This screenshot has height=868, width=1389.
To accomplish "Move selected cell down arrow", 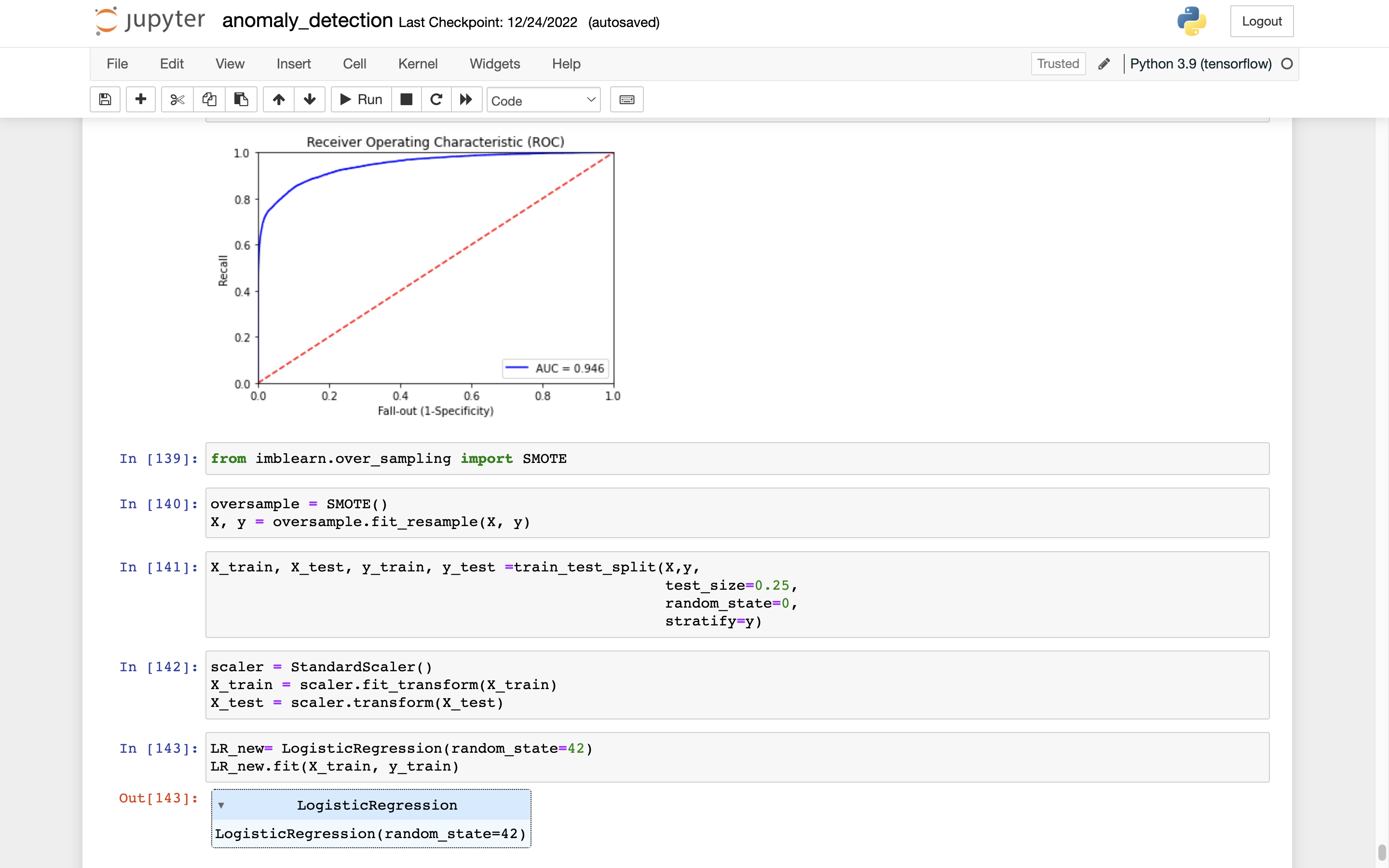I will (310, 99).
